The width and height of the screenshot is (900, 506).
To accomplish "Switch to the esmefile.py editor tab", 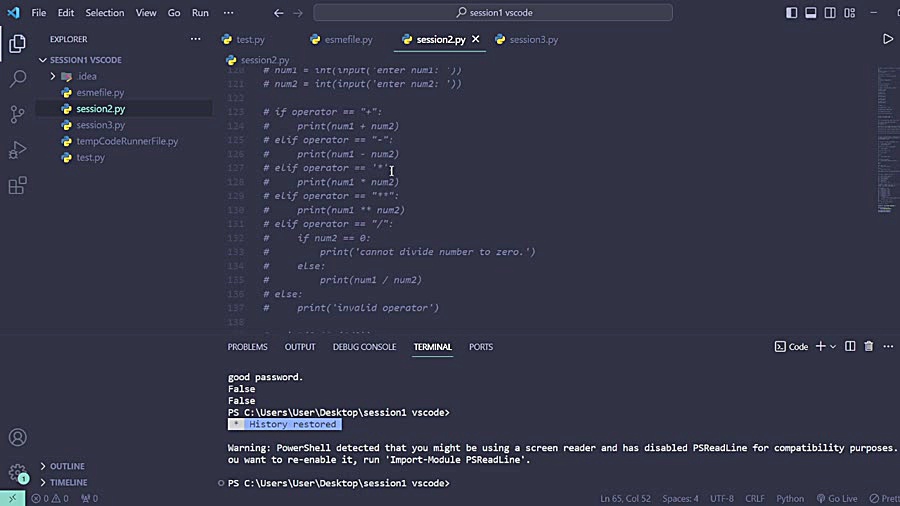I will [x=348, y=40].
